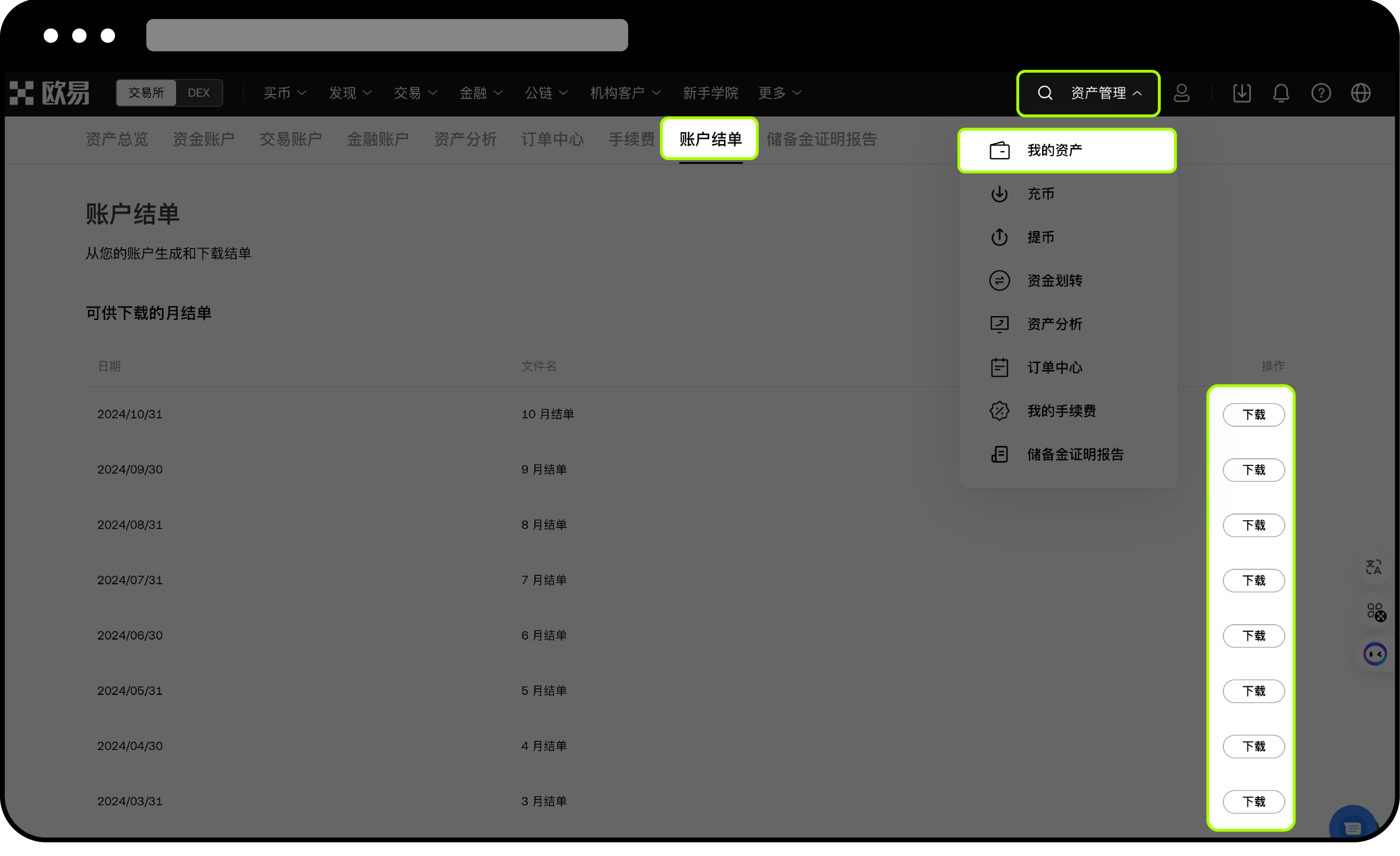
Task: Click the browser address bar
Action: point(387,35)
